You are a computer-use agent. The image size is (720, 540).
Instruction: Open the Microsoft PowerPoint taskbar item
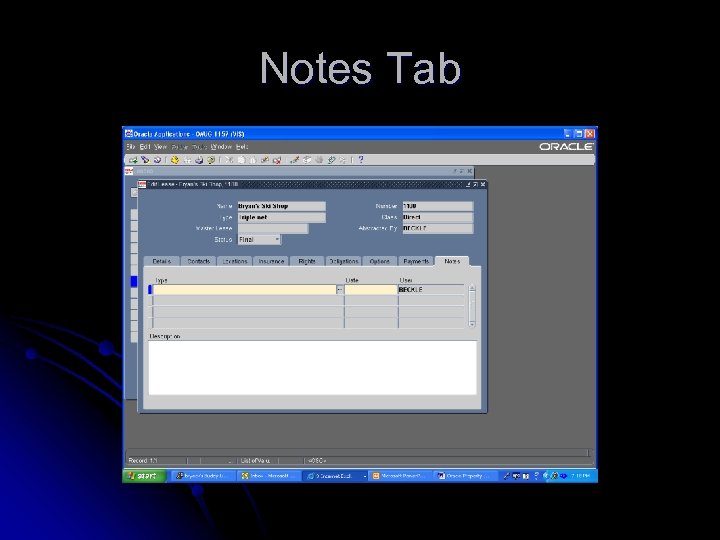[400, 476]
